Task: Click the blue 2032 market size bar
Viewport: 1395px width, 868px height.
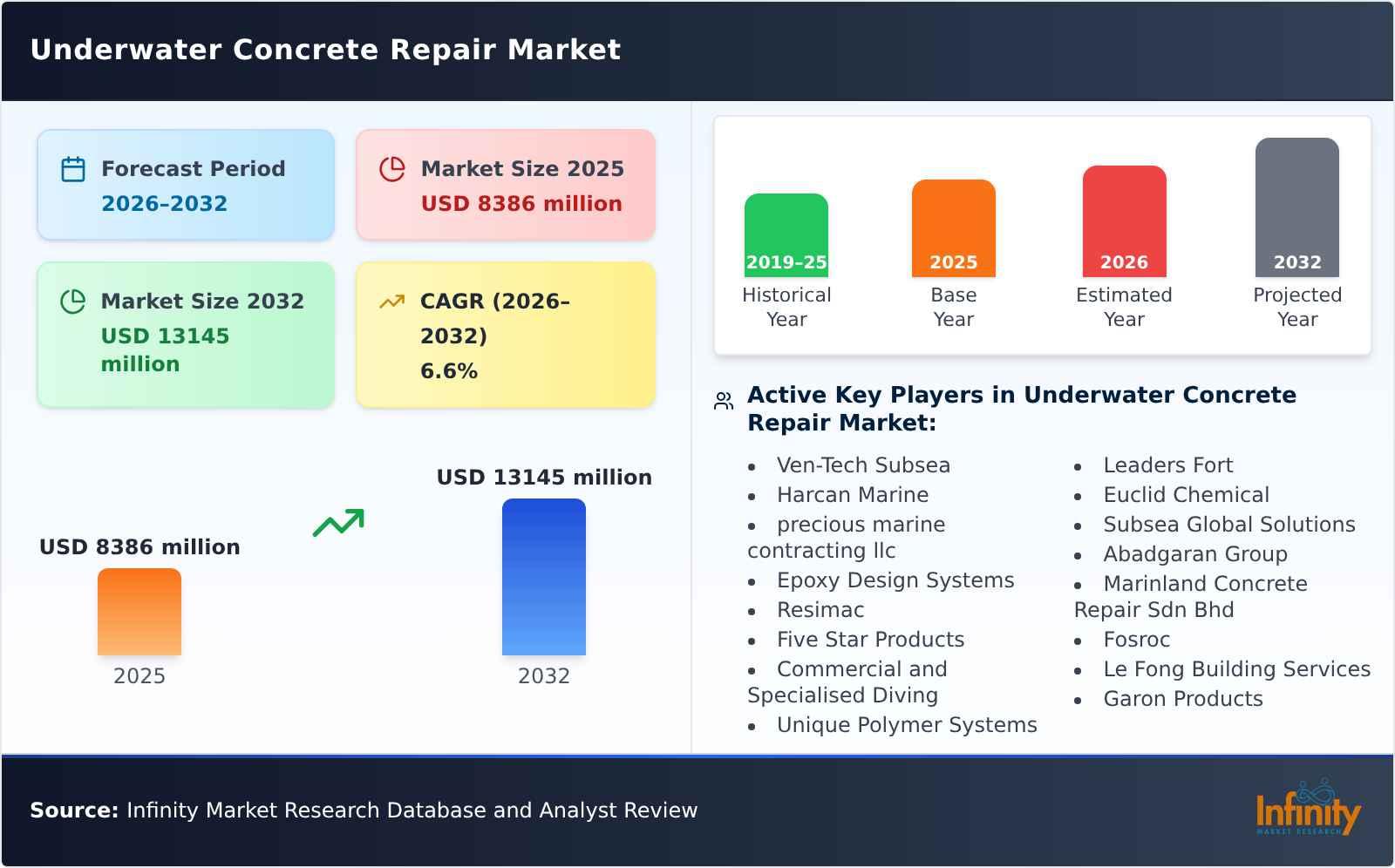Action: [x=544, y=577]
